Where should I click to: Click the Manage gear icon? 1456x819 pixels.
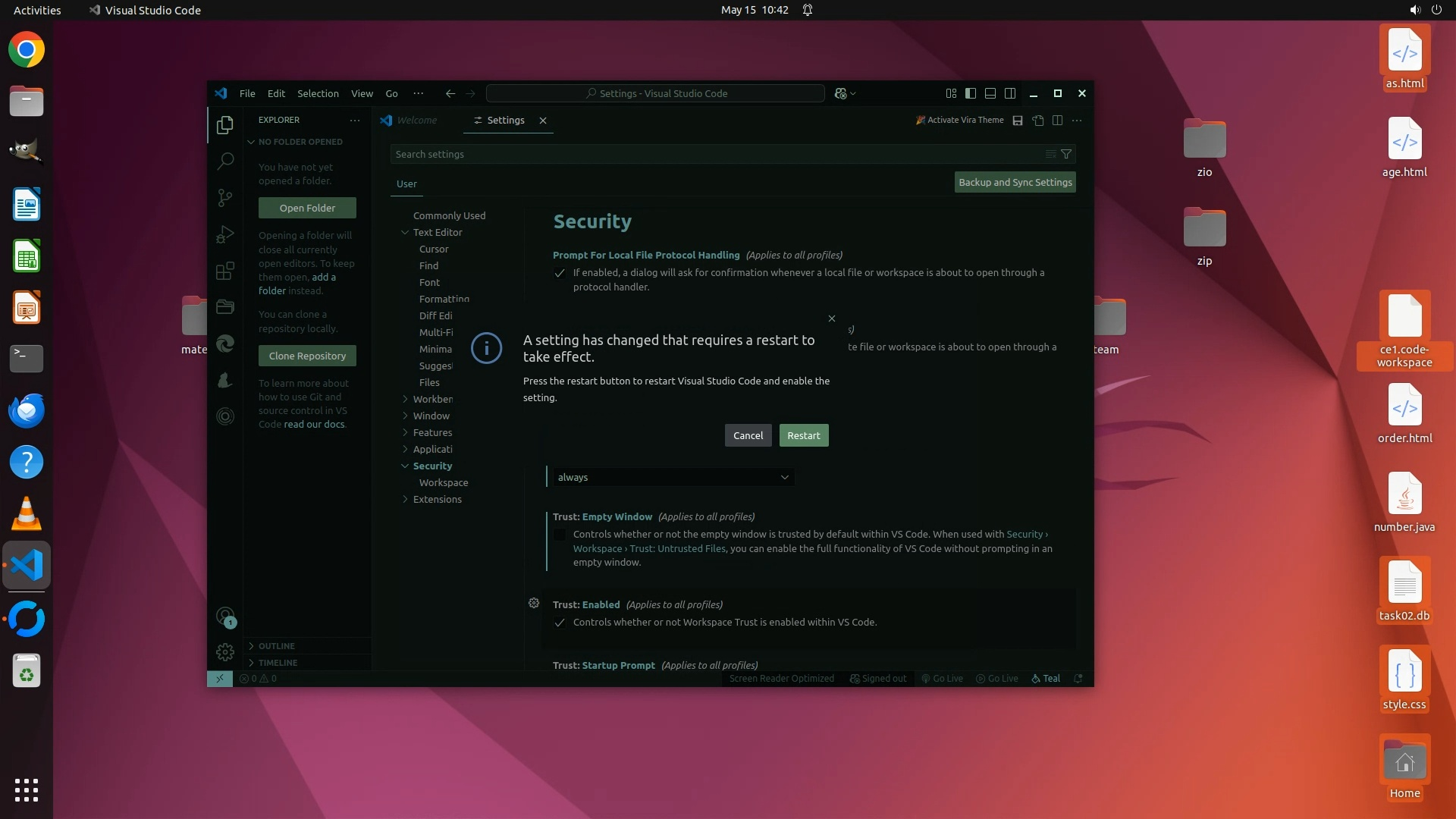[225, 652]
